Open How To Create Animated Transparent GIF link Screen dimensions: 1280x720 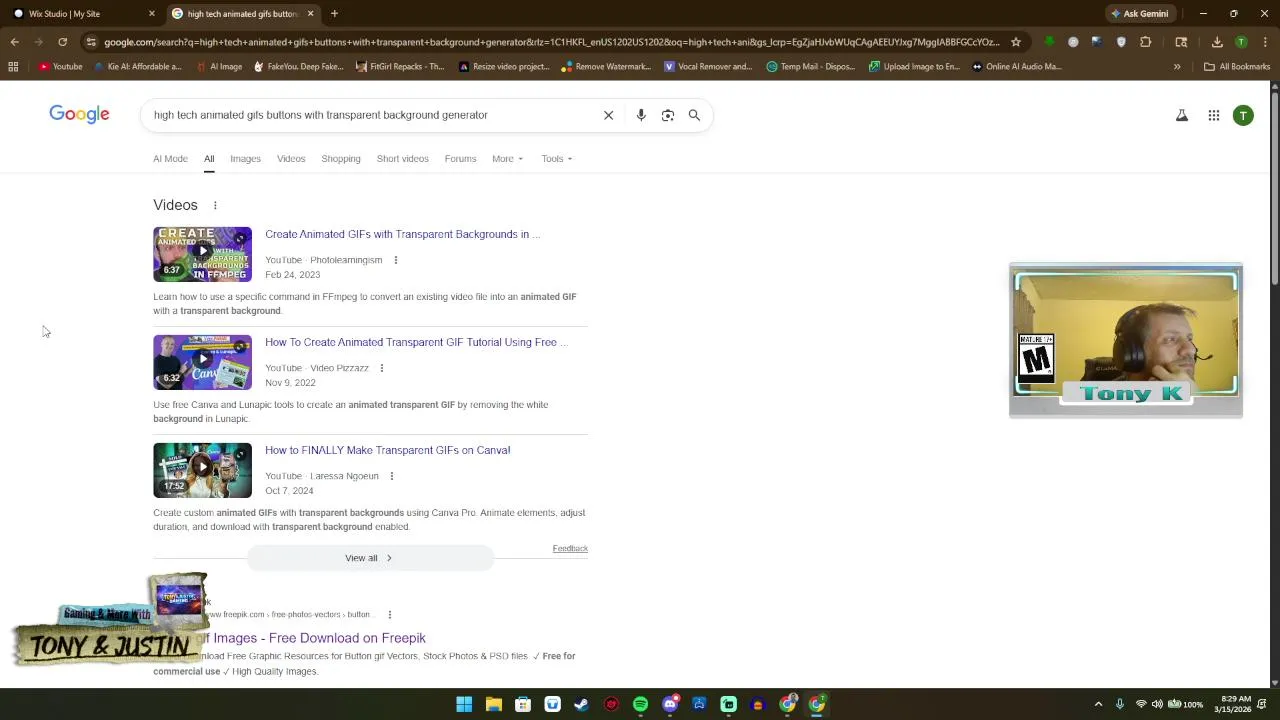416,342
